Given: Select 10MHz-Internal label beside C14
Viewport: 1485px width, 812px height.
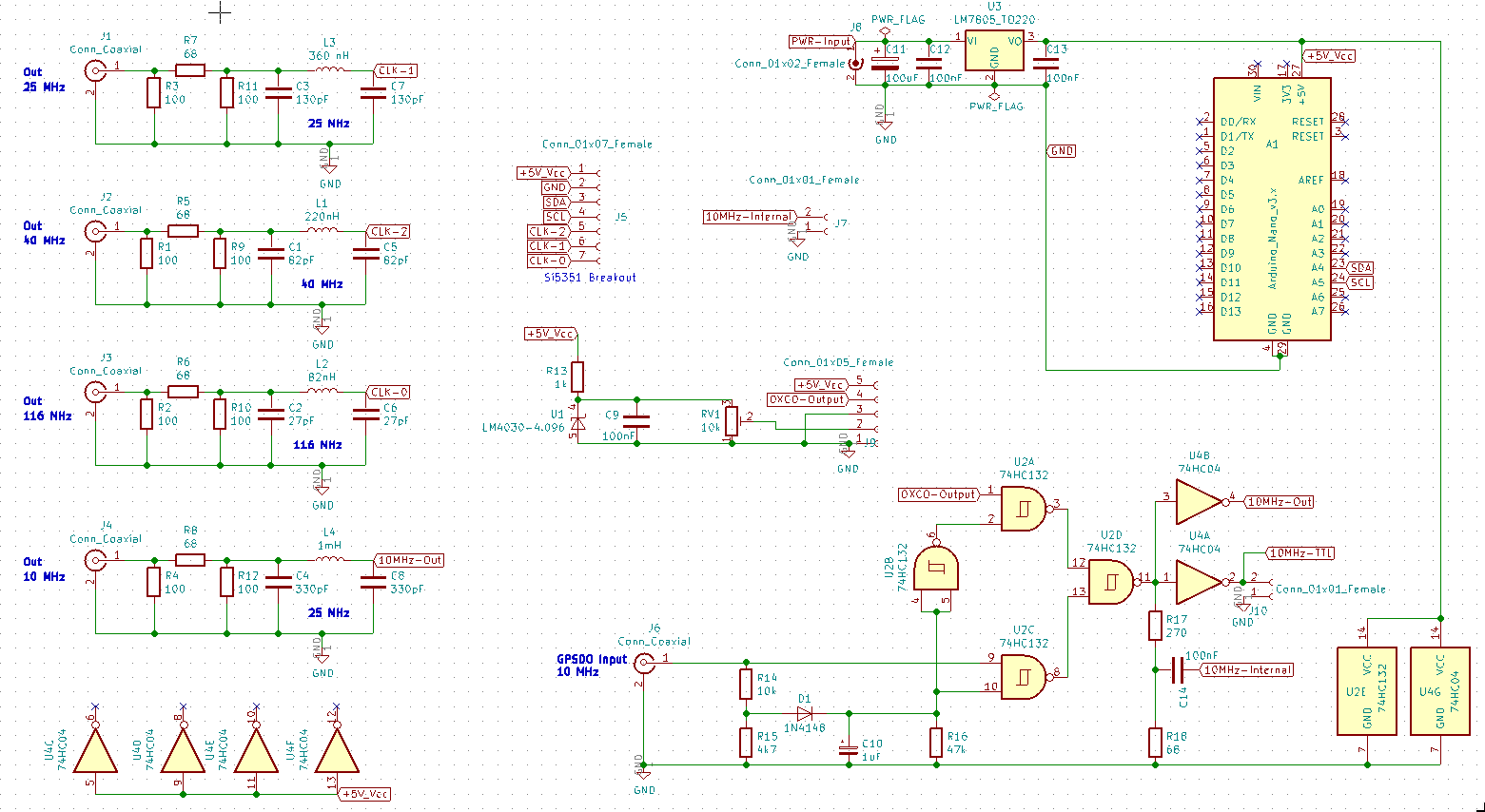Looking at the screenshot, I should tap(1247, 669).
